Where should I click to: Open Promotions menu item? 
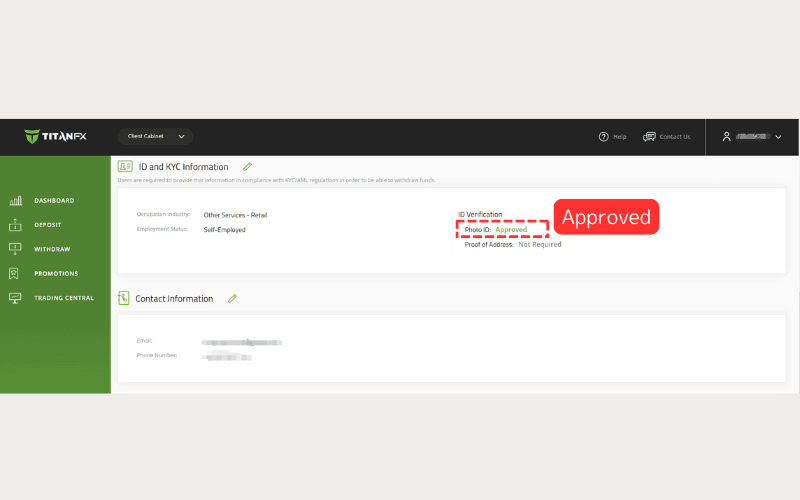click(x=56, y=273)
